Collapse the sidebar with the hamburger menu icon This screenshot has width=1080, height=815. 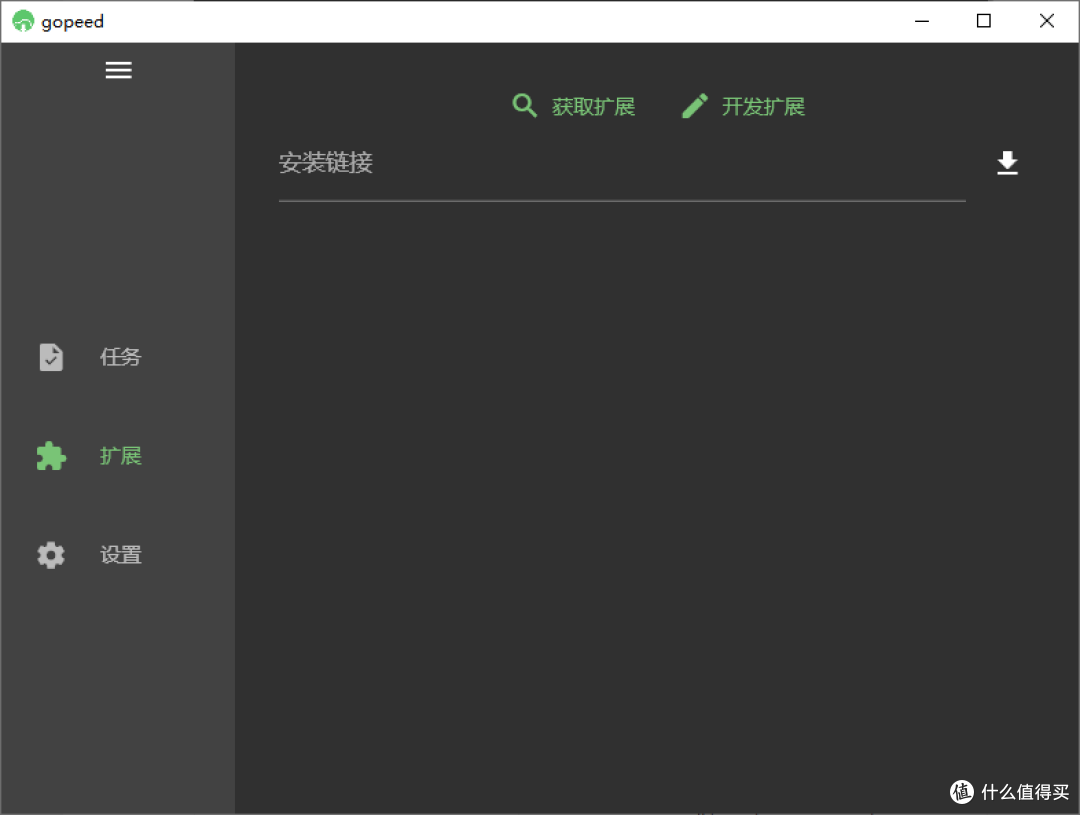tap(118, 70)
